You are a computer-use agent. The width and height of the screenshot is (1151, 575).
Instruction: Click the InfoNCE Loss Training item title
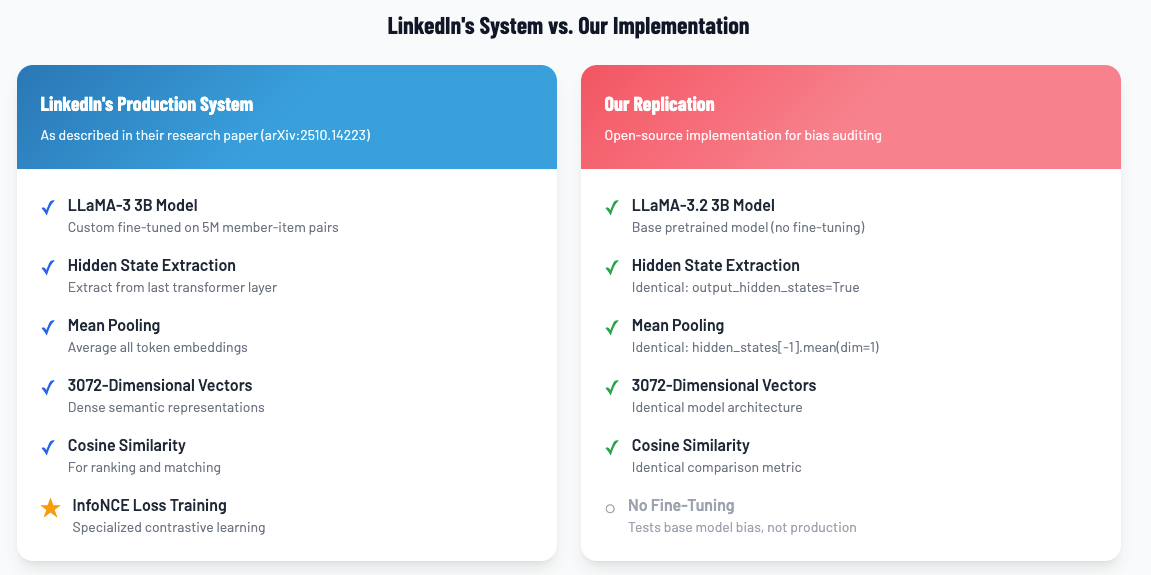149,505
